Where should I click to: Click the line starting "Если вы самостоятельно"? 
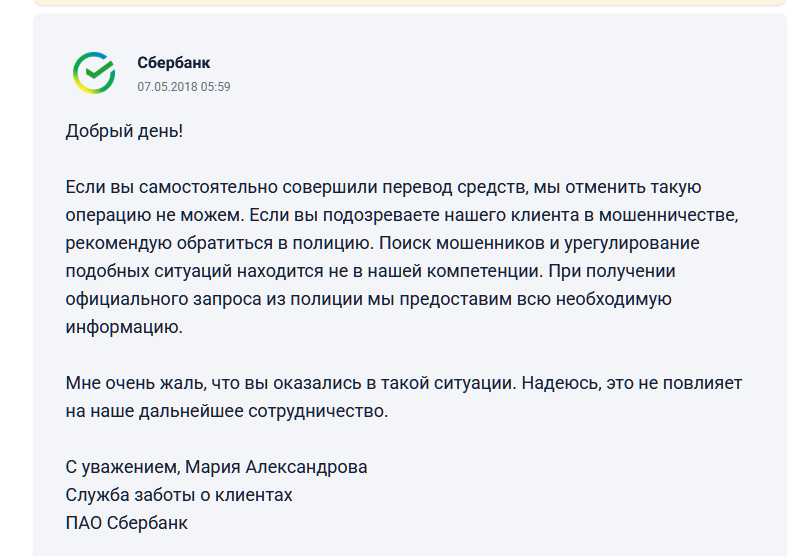[x=384, y=187]
